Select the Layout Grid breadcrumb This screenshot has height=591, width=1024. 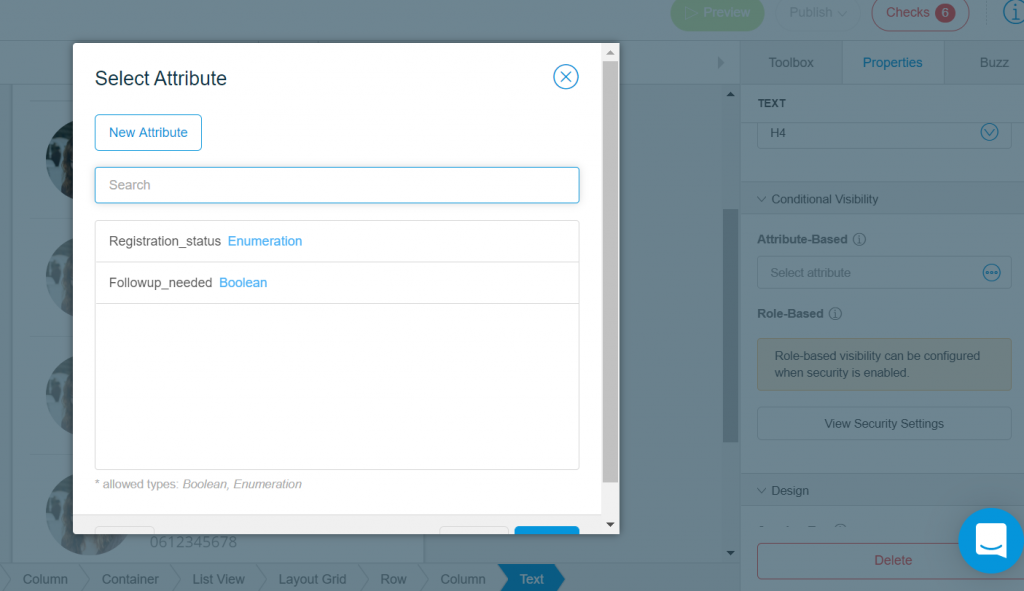312,579
